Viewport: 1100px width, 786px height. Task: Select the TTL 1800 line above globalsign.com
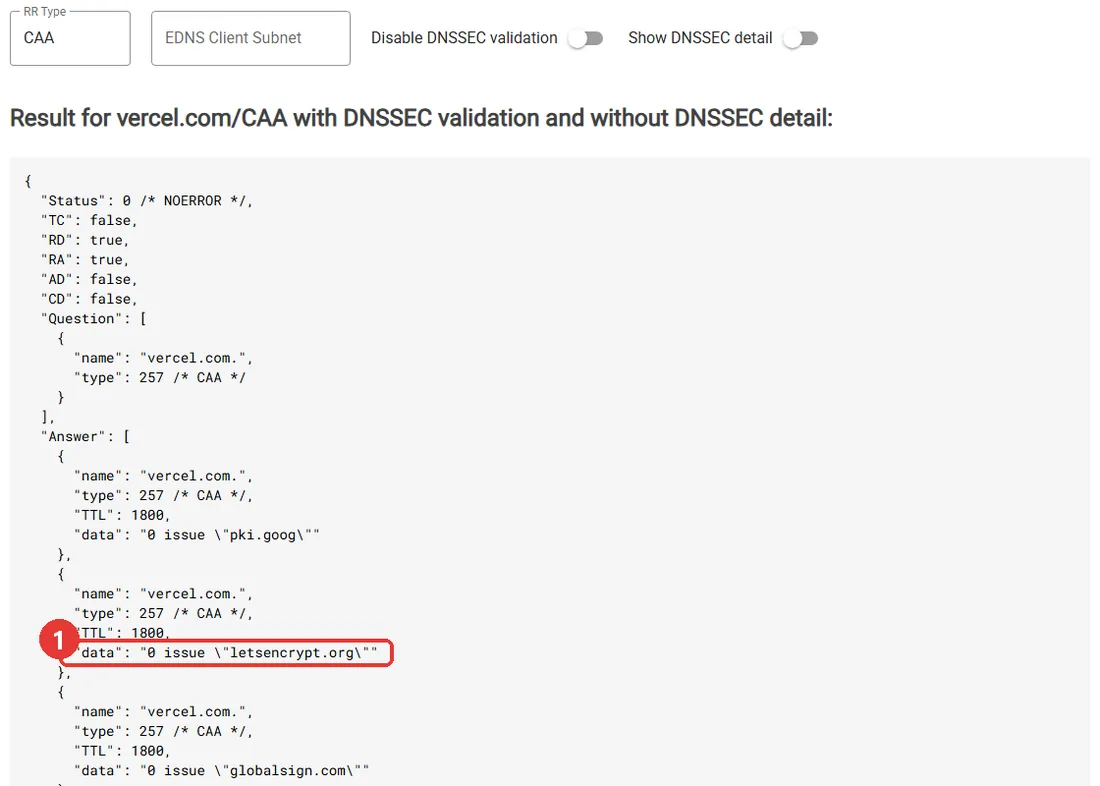(122, 751)
